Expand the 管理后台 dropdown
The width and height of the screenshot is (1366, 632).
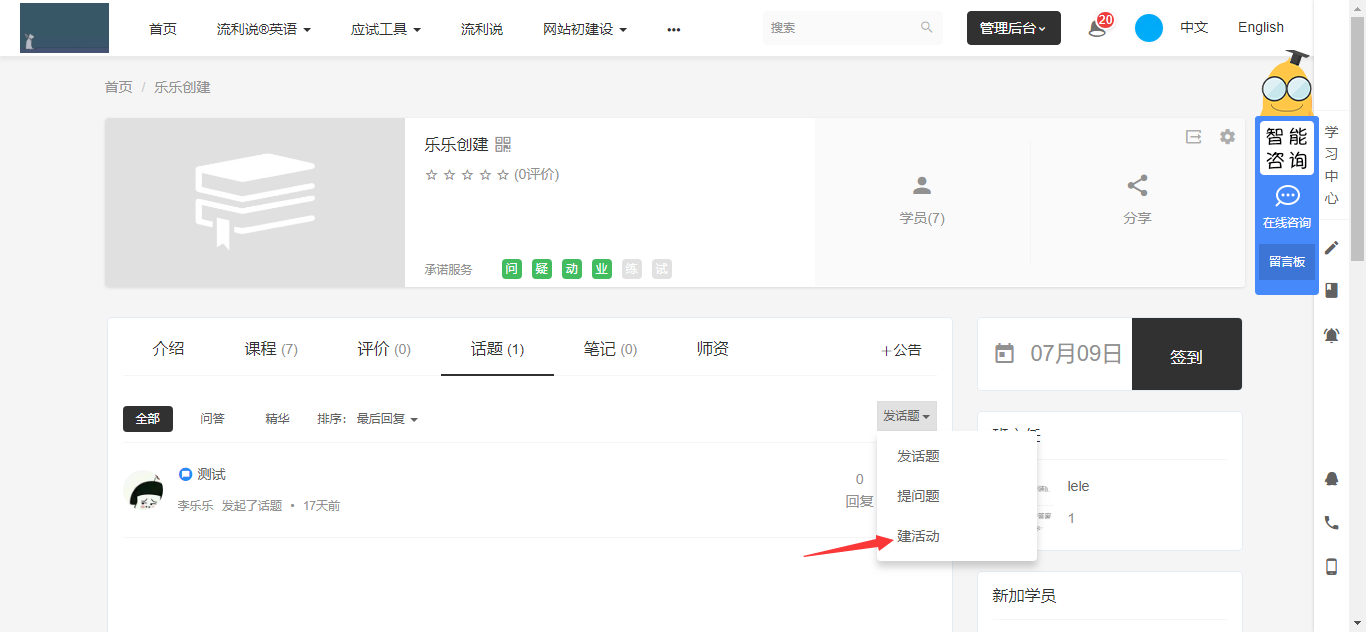tap(1013, 28)
